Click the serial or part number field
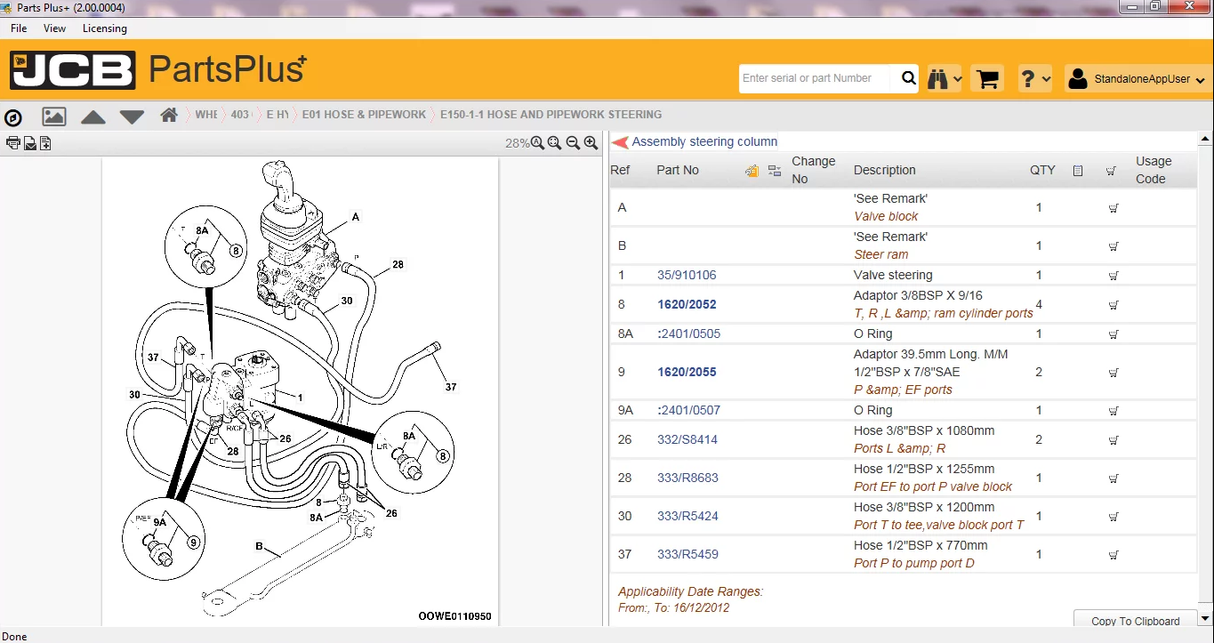Image resolution: width=1214 pixels, height=643 pixels. point(817,78)
